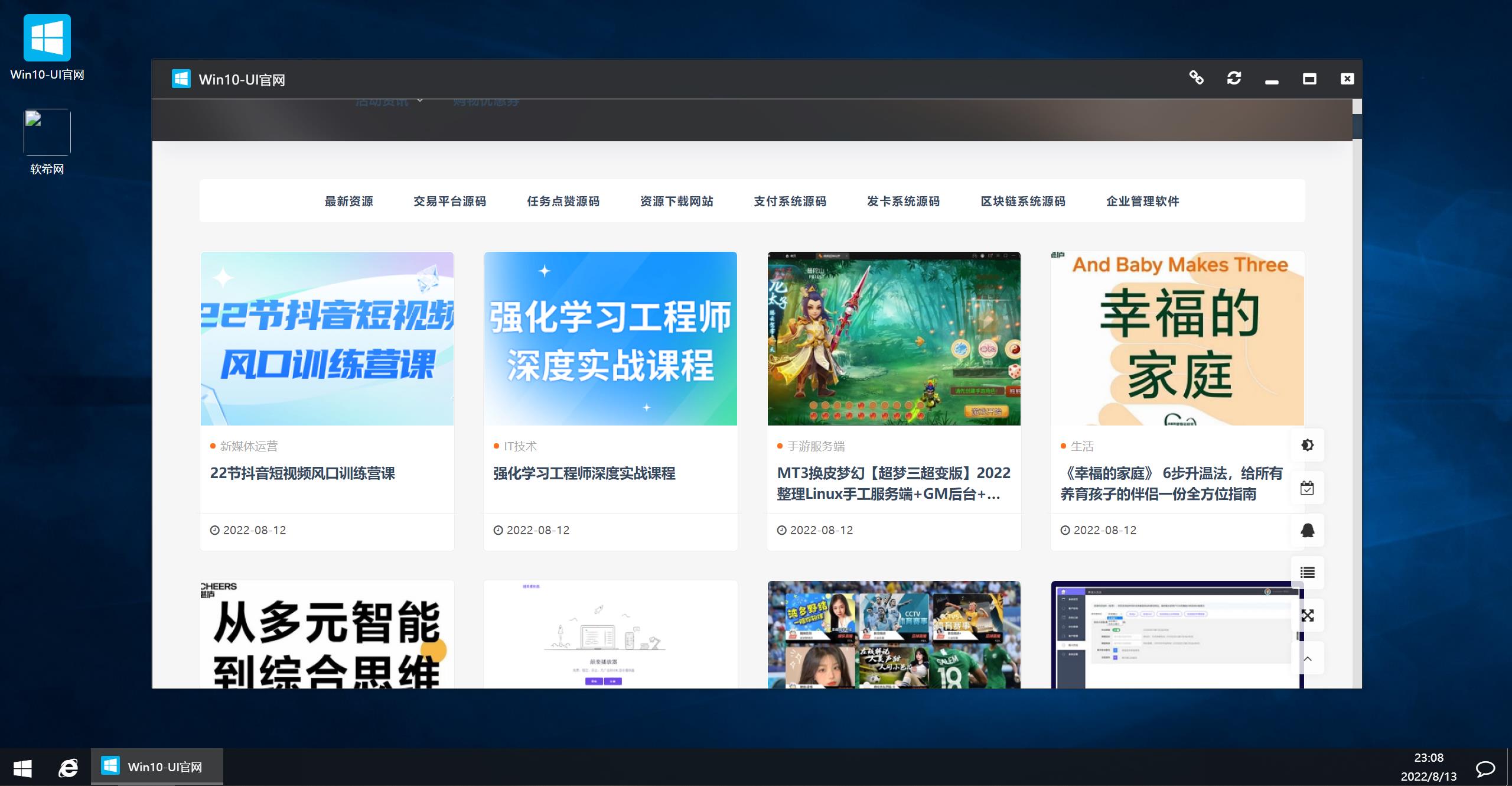Open the laptop illustration thumbnail in second row

tap(611, 635)
